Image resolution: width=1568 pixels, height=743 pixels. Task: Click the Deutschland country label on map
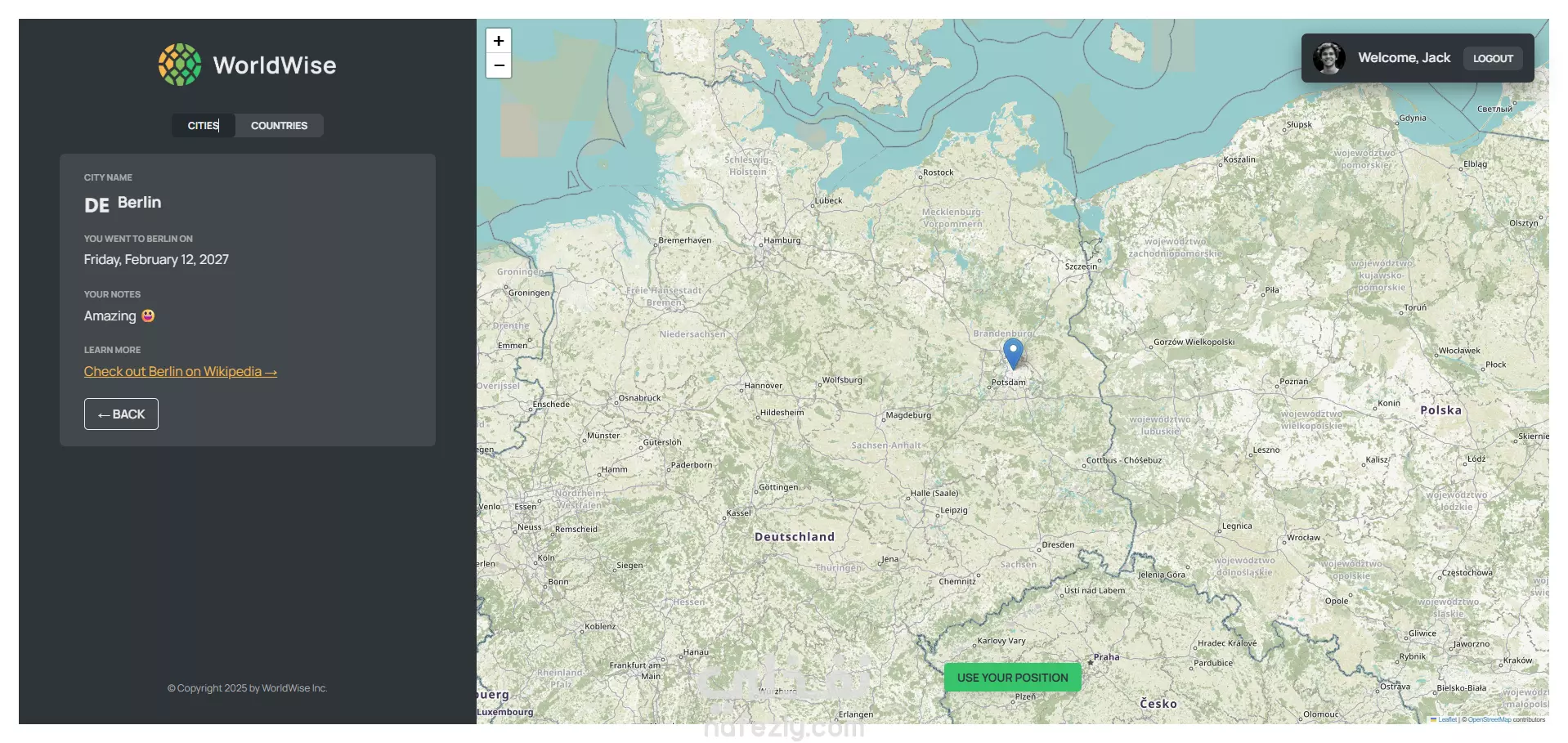coord(795,537)
